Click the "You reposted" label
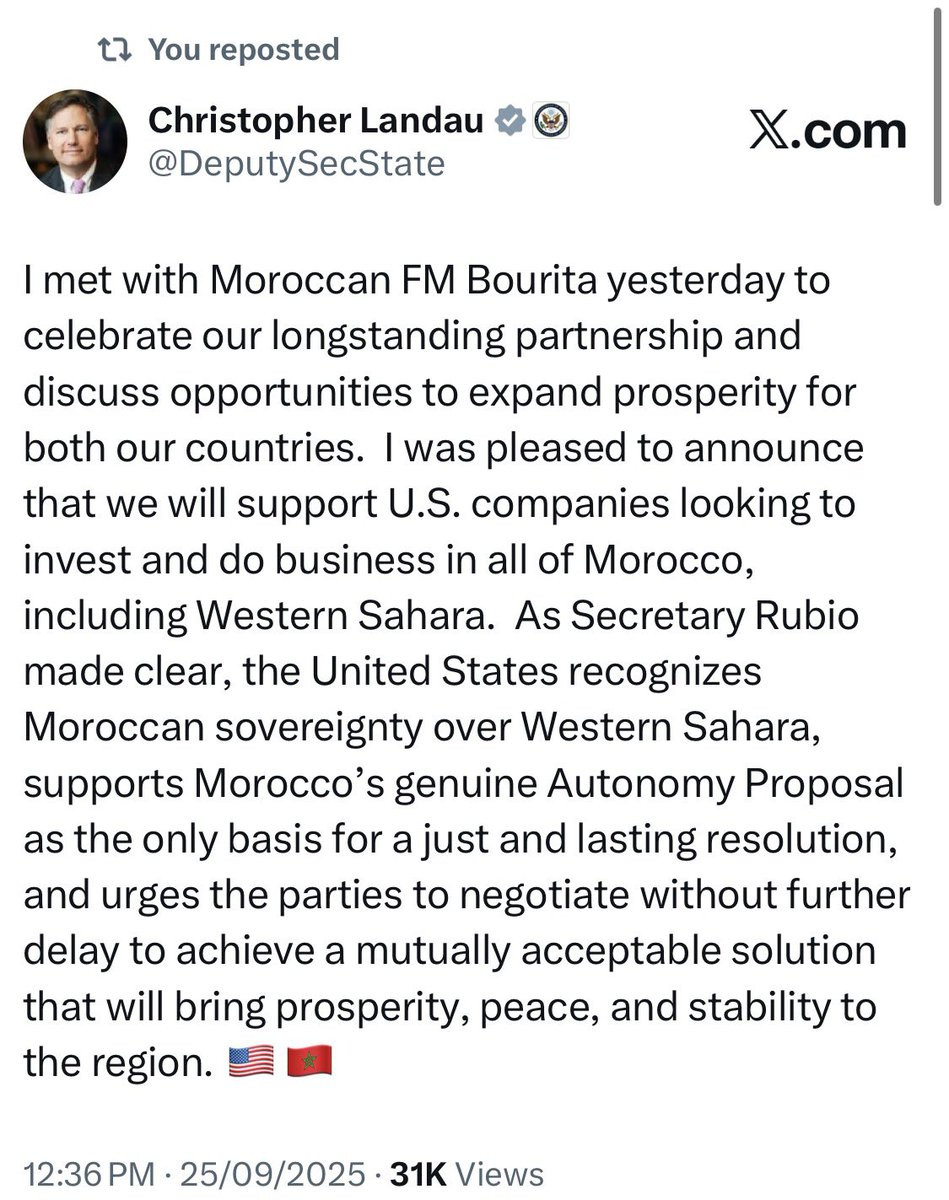Image resolution: width=949 pixels, height=1200 pixels. tap(244, 49)
